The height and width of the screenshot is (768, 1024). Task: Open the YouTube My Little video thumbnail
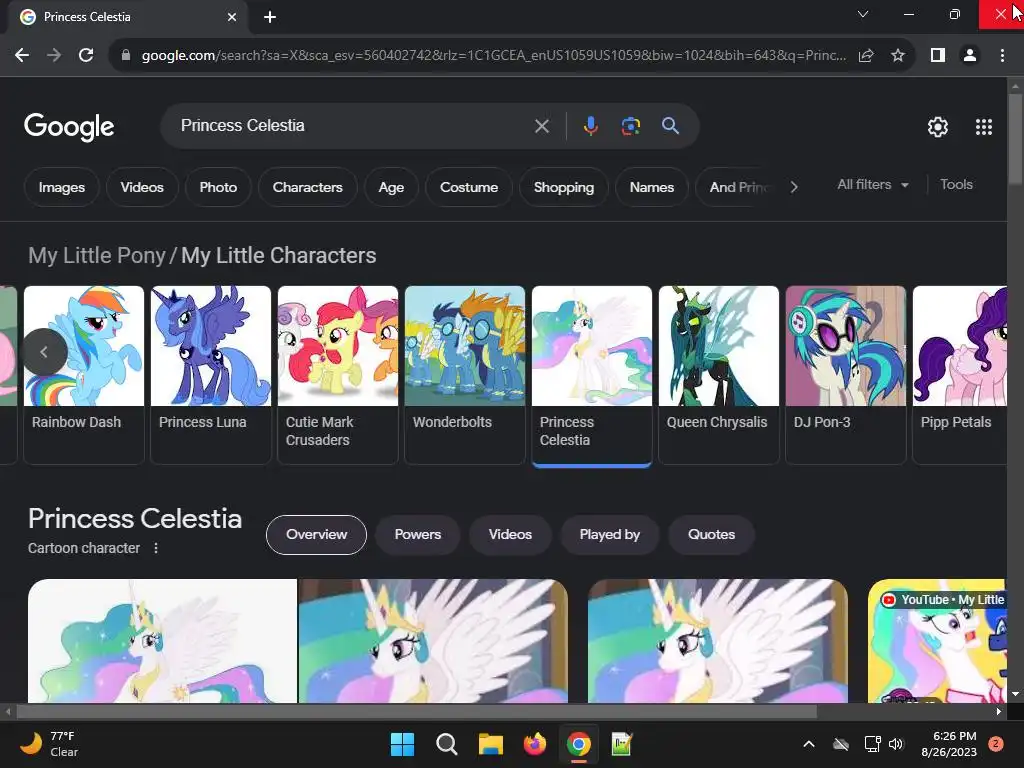tap(937, 641)
